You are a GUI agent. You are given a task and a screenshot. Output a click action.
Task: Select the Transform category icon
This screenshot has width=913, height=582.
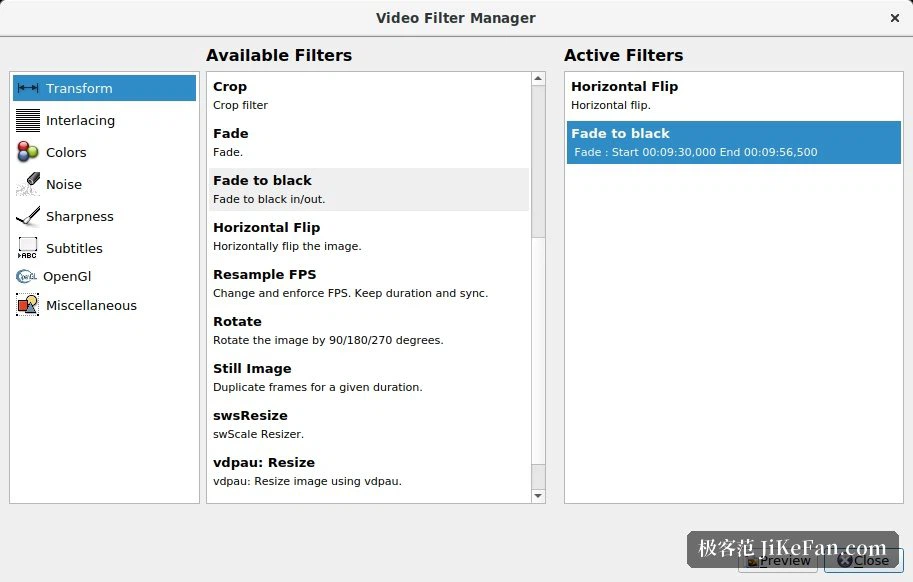[28, 88]
